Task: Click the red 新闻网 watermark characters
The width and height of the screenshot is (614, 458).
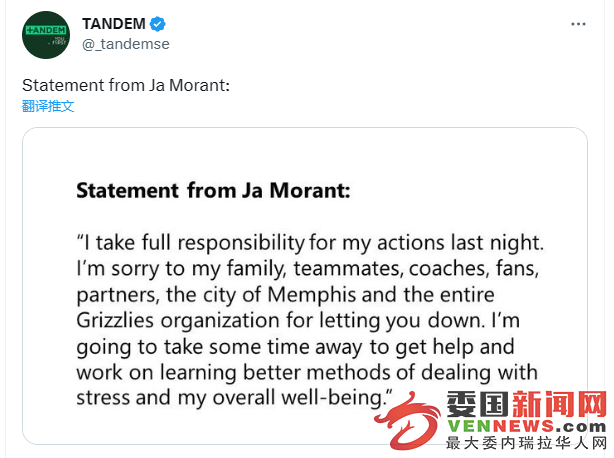Action: click(x=560, y=404)
